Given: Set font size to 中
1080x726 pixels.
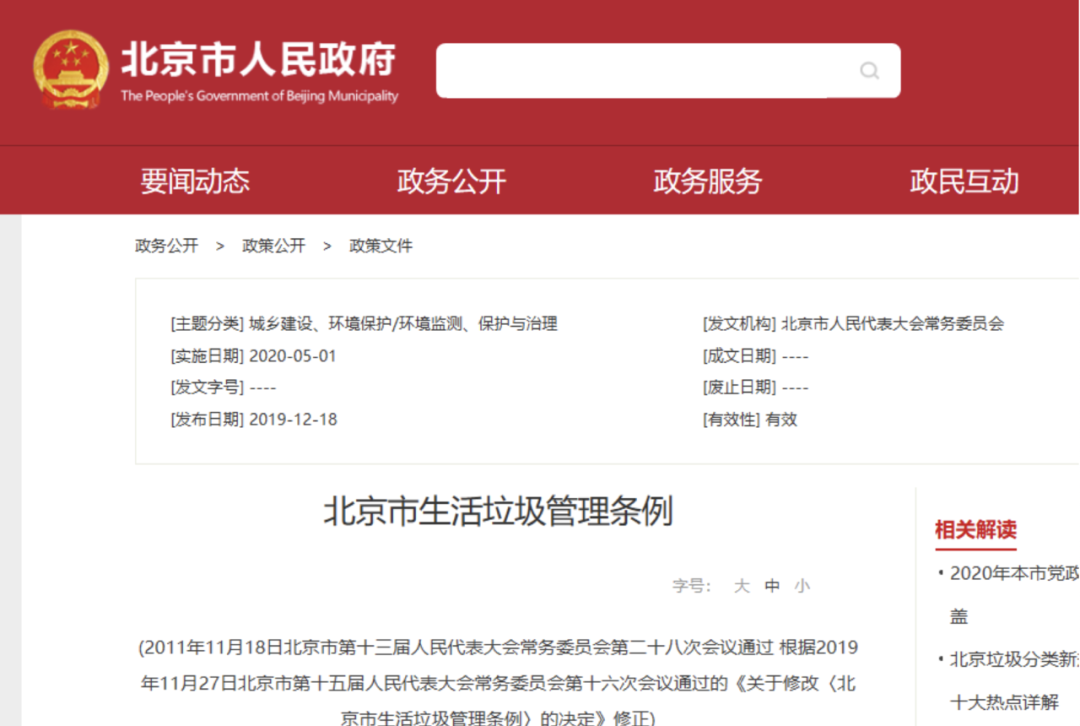Looking at the screenshot, I should tap(771, 586).
